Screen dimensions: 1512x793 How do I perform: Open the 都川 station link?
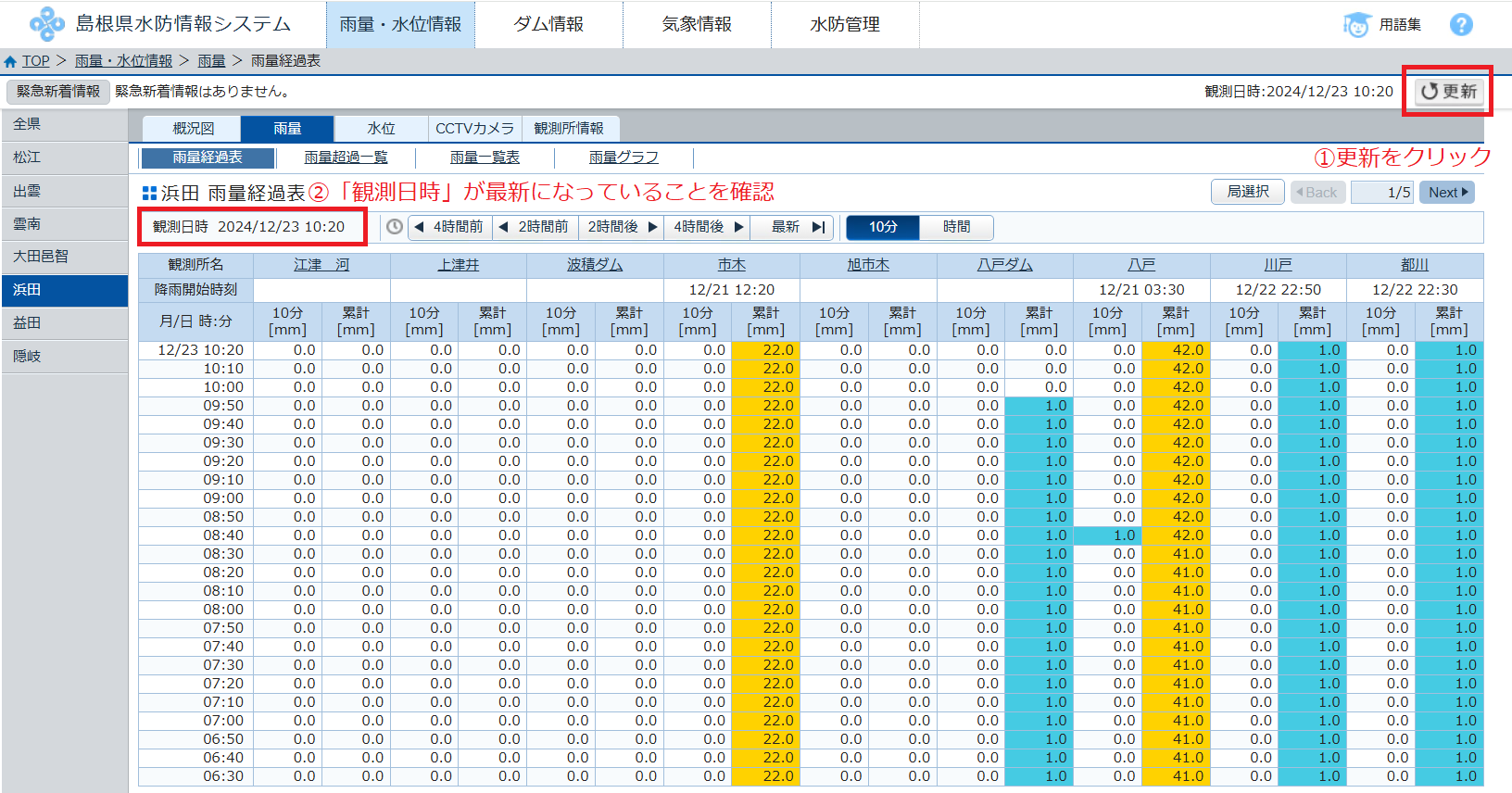[x=1415, y=265]
